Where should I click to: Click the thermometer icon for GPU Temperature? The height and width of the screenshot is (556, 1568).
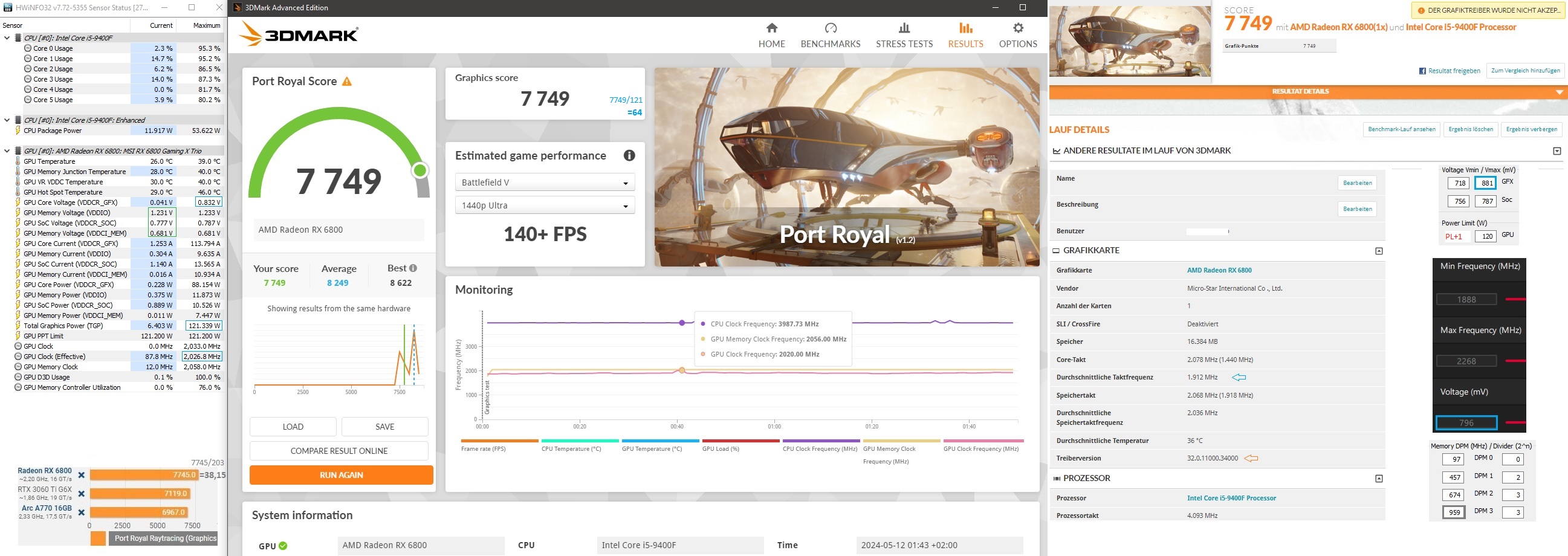pyautogui.click(x=18, y=162)
